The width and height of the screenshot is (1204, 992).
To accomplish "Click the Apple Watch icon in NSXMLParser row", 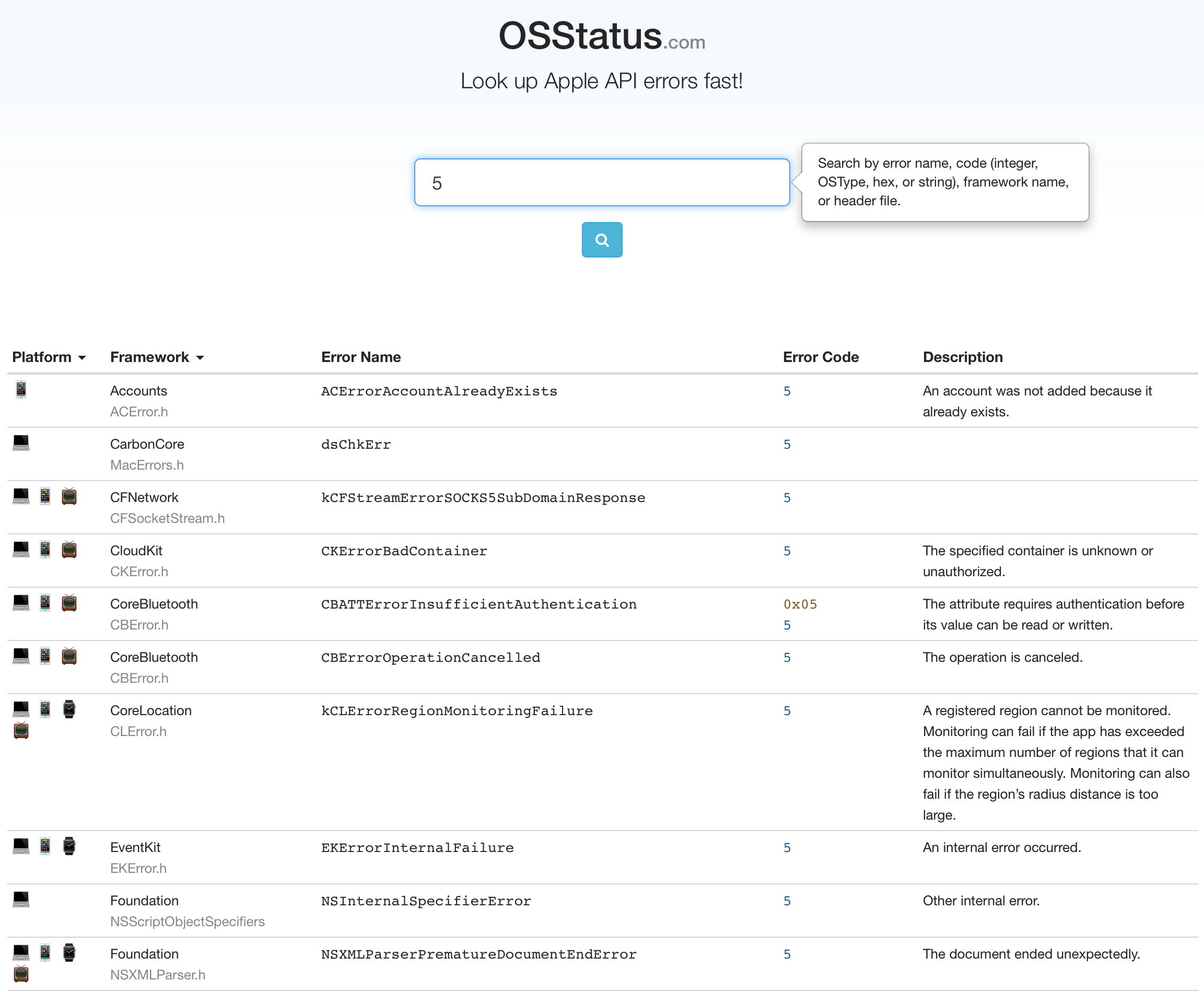I will pos(69,953).
